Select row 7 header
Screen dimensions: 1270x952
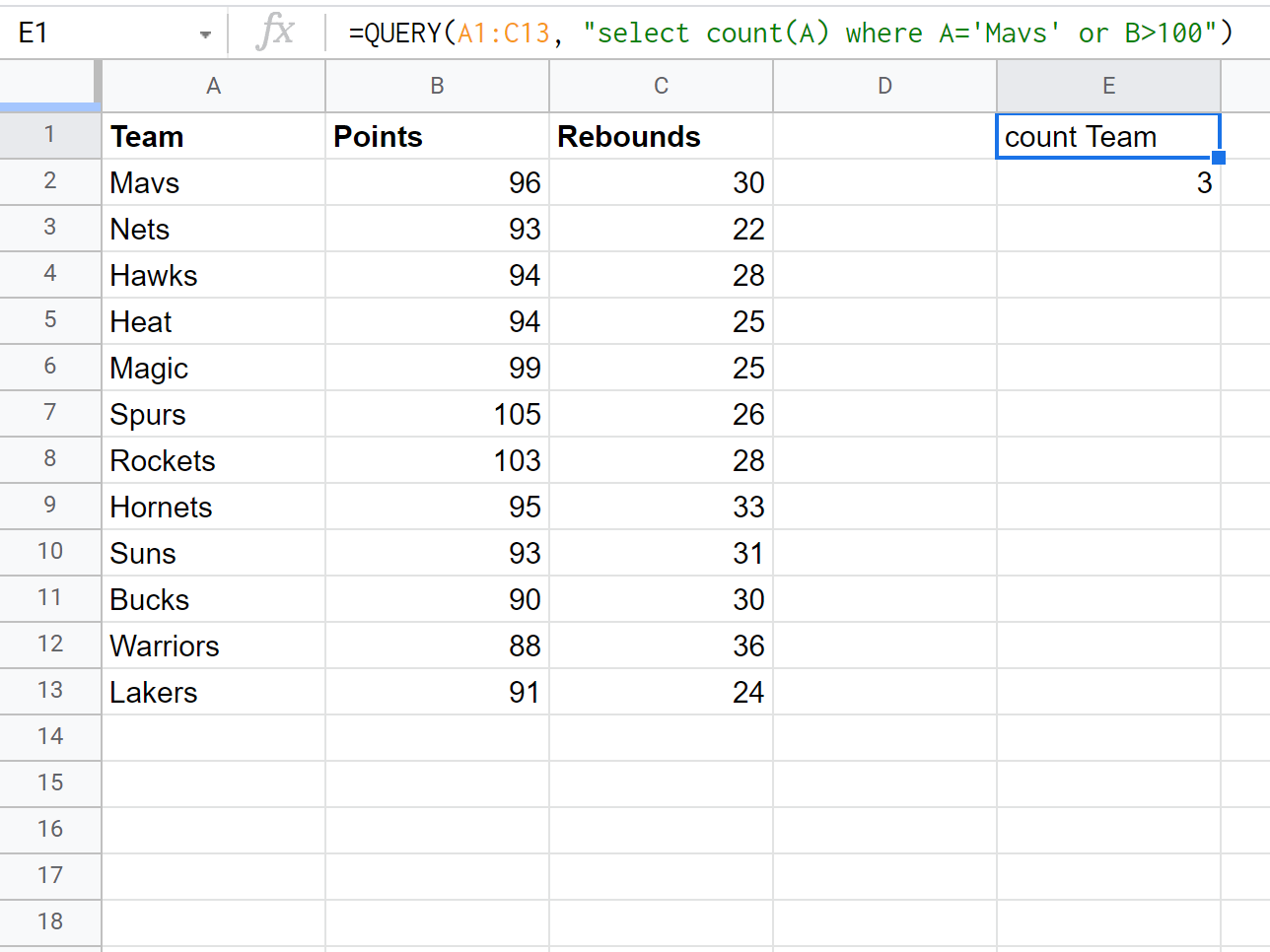tap(49, 413)
